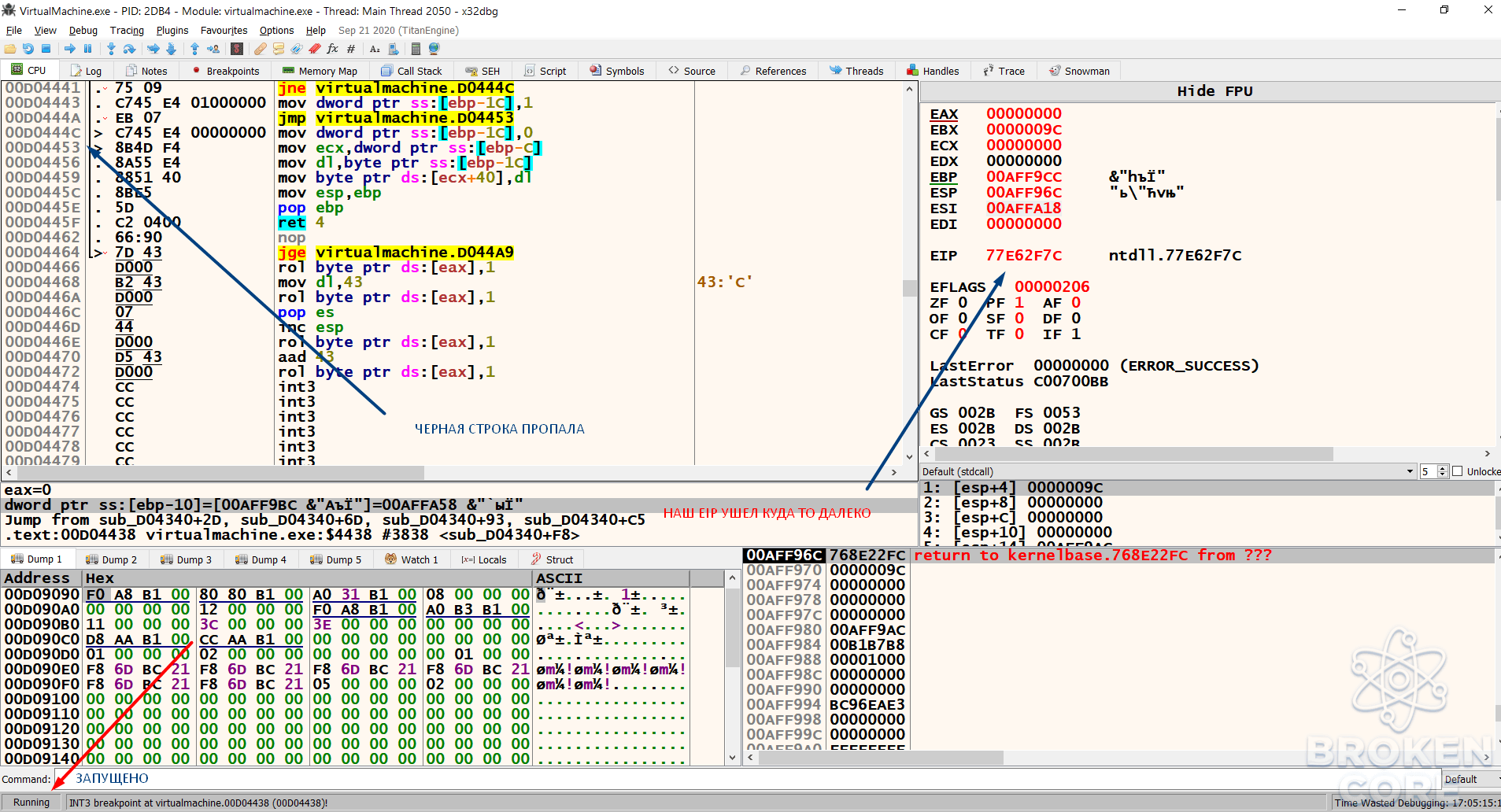This screenshot has width=1501, height=812.
Task: Open the Default command type dropdown
Action: [1471, 779]
